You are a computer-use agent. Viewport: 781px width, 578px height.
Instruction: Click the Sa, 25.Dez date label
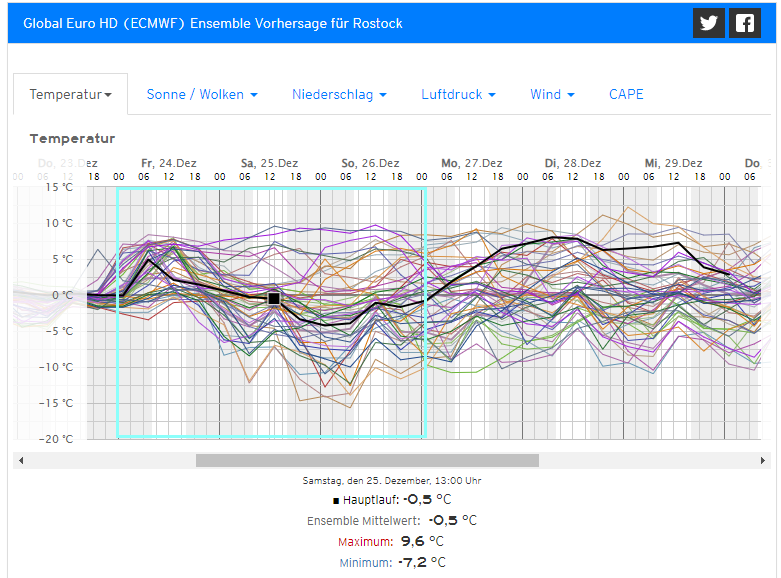(269, 163)
